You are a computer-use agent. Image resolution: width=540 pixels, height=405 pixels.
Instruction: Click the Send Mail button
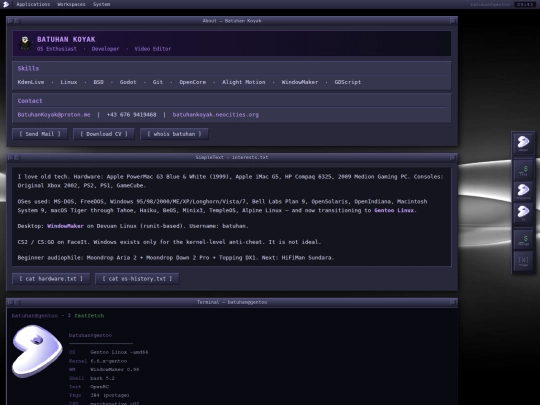point(40,134)
